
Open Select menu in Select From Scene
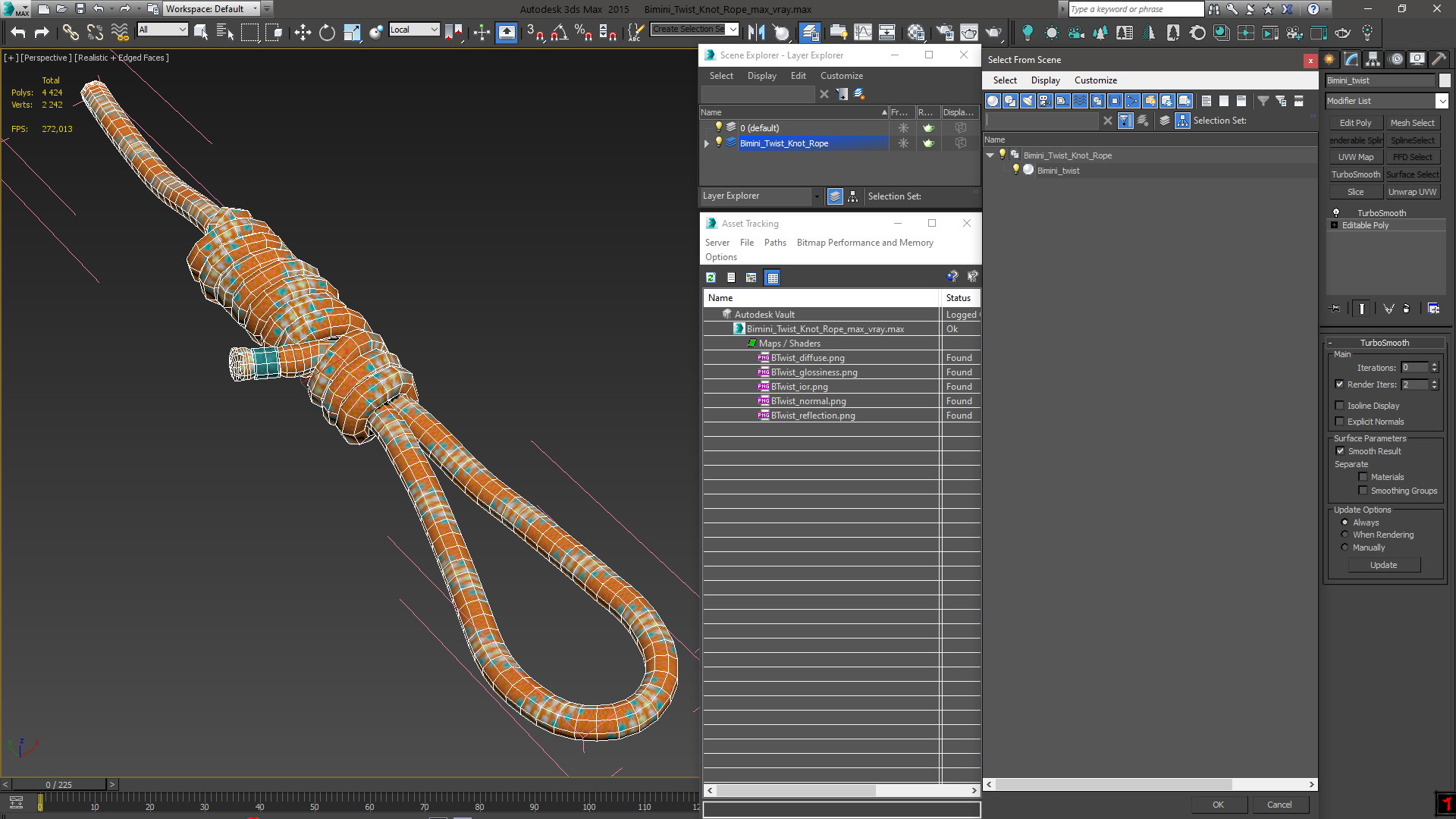[1005, 80]
